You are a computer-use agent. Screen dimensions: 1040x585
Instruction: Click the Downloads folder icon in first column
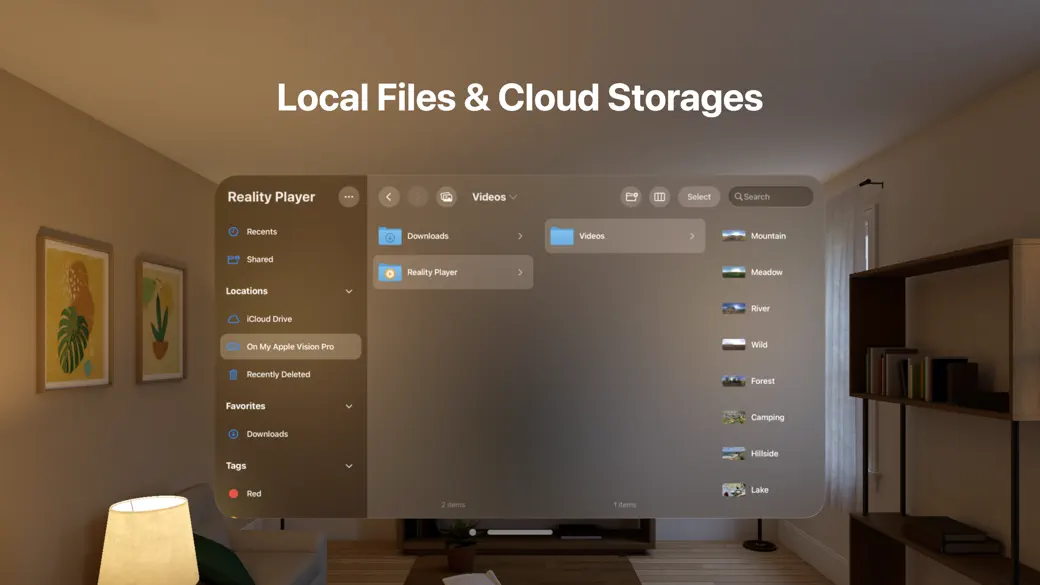(x=390, y=236)
